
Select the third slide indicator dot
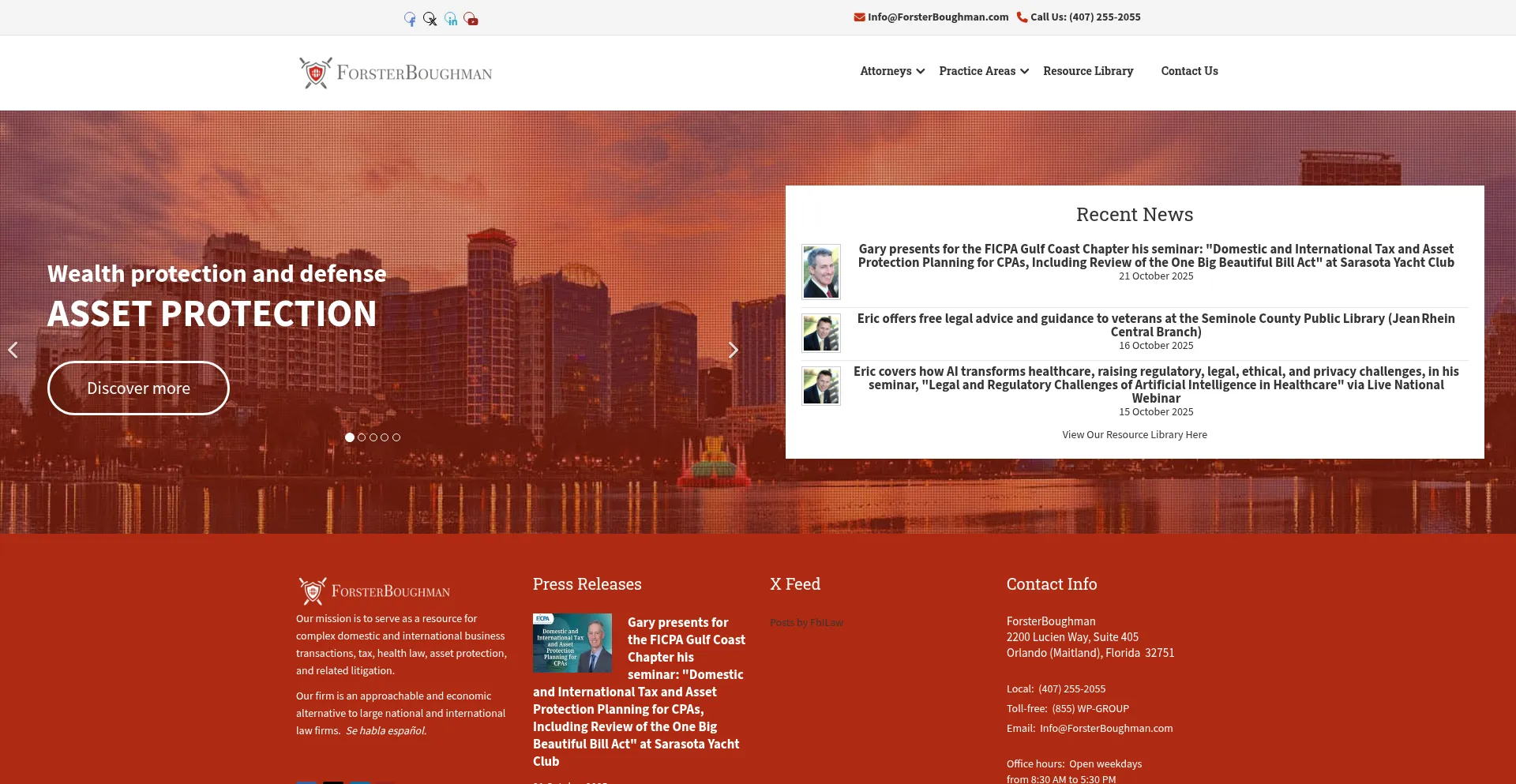[x=373, y=437]
